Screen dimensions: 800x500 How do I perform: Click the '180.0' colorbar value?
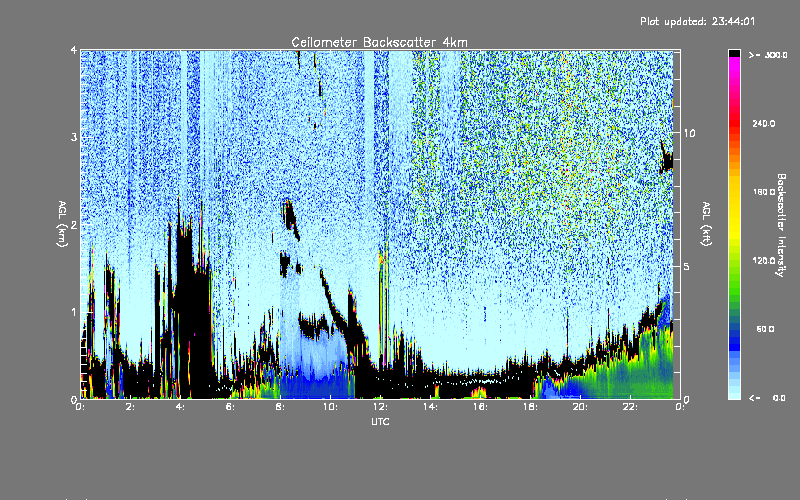(x=763, y=192)
